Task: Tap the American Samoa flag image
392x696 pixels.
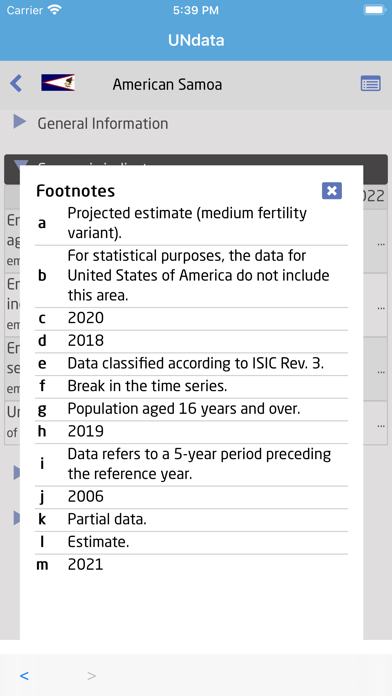Action: [x=58, y=83]
